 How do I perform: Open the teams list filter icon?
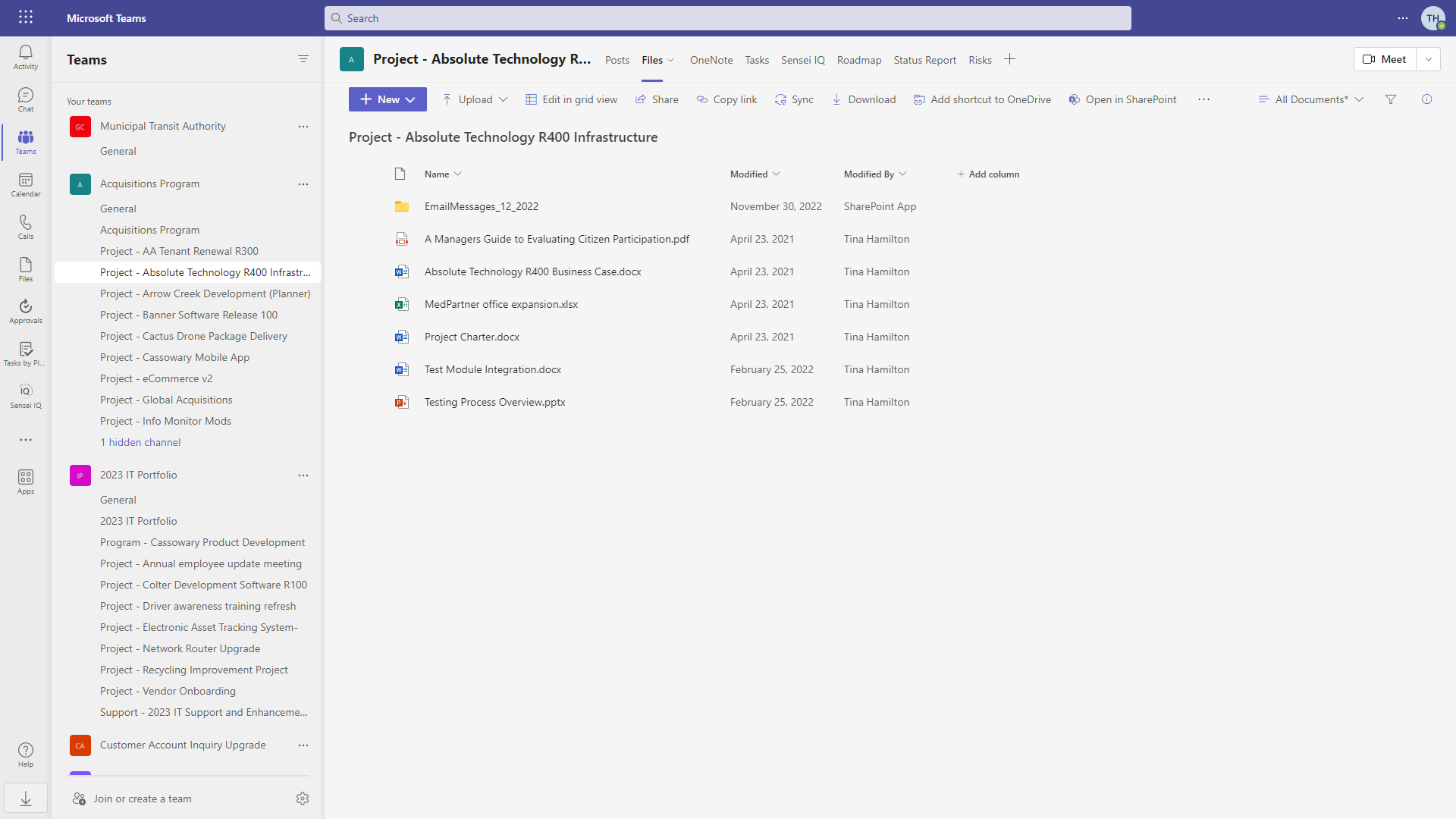tap(303, 59)
